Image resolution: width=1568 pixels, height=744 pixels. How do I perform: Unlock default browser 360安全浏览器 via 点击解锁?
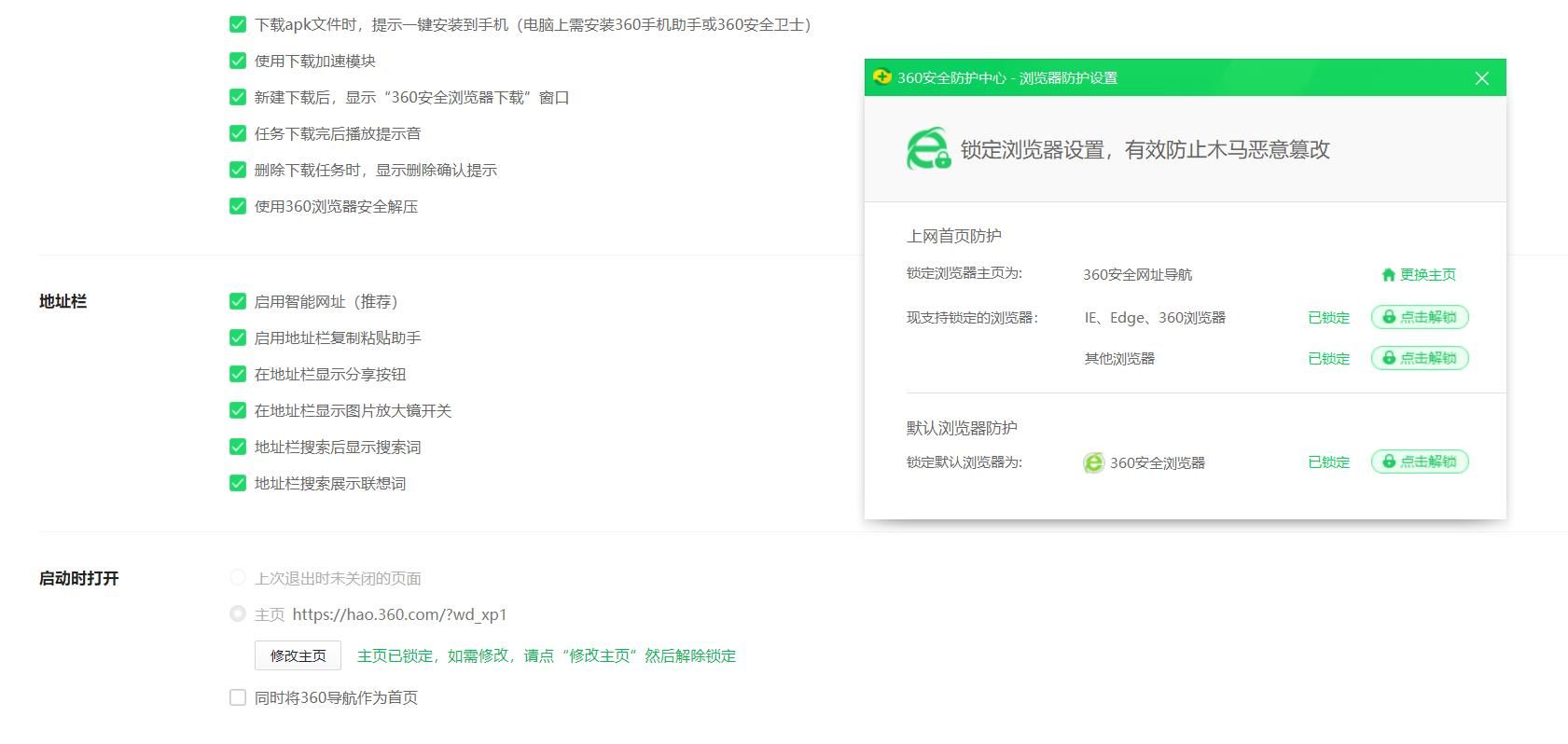coord(1420,462)
